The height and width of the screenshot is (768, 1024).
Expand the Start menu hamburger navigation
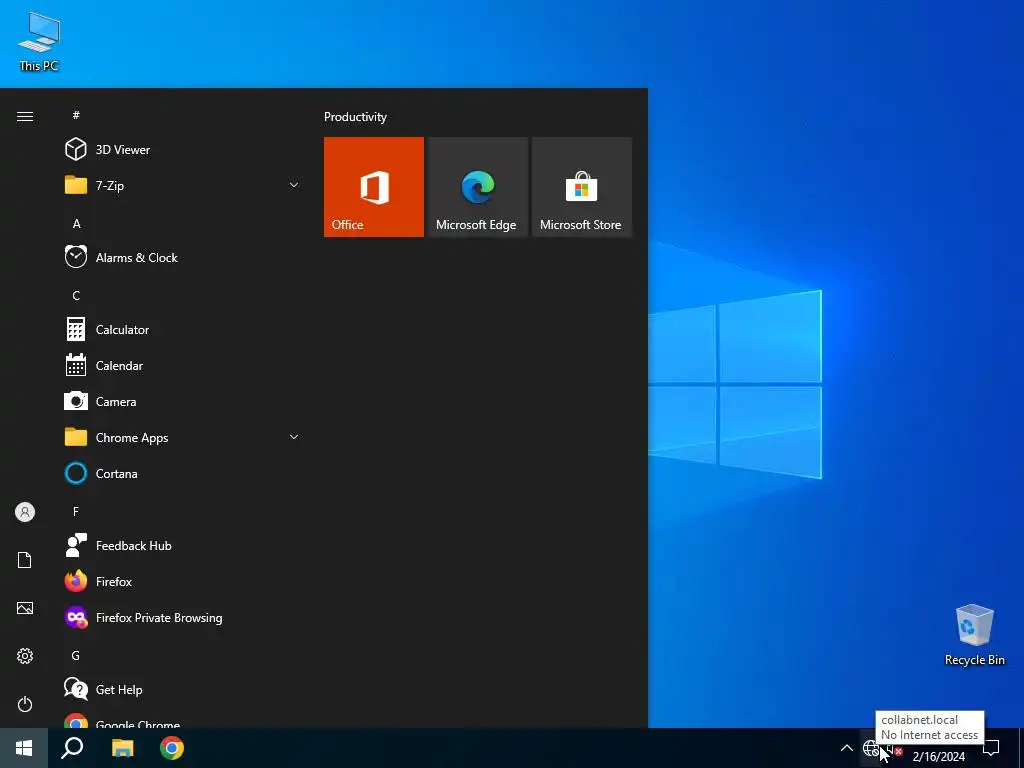point(25,116)
